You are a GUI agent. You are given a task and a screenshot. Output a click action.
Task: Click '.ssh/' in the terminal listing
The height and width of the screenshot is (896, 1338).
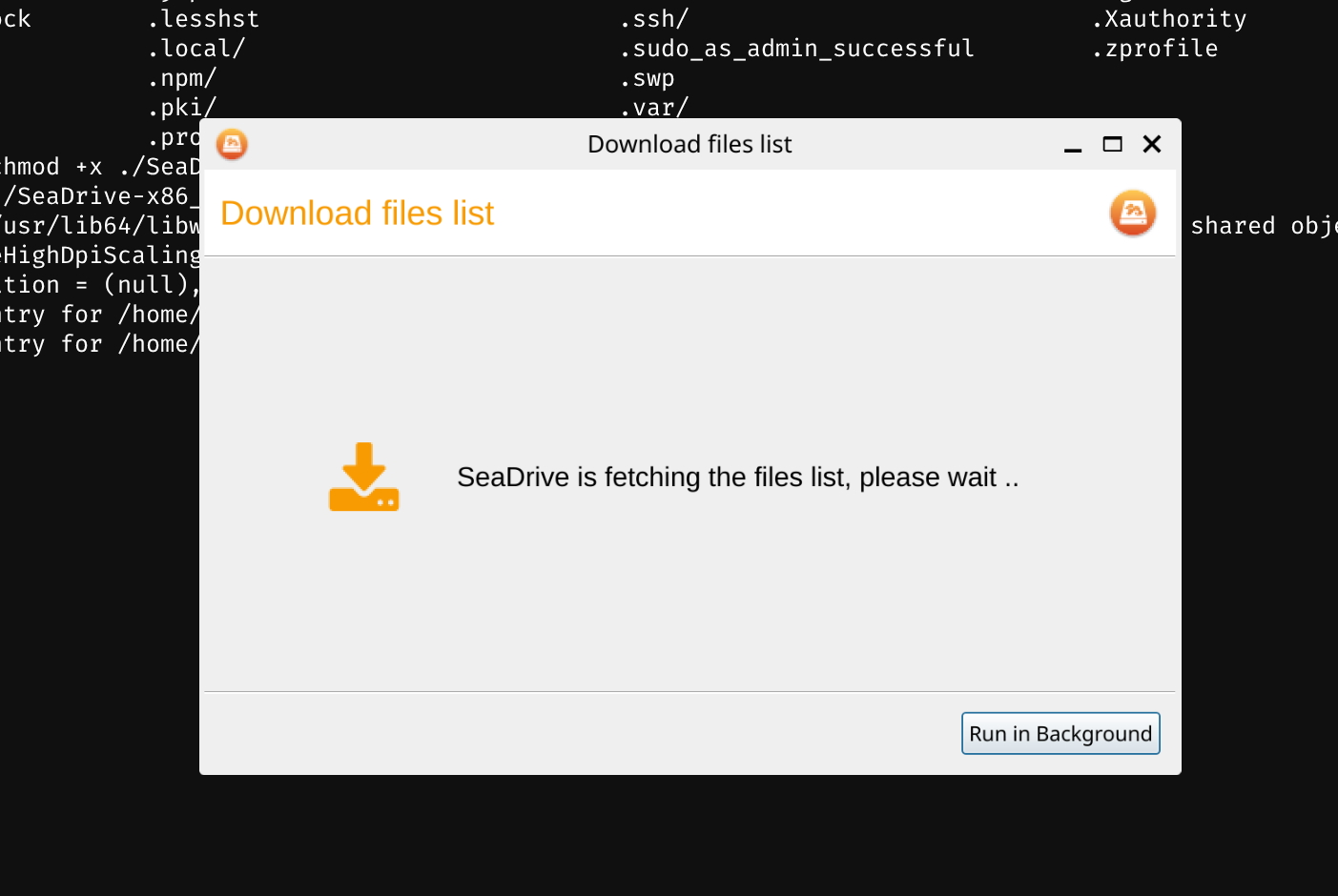point(654,18)
